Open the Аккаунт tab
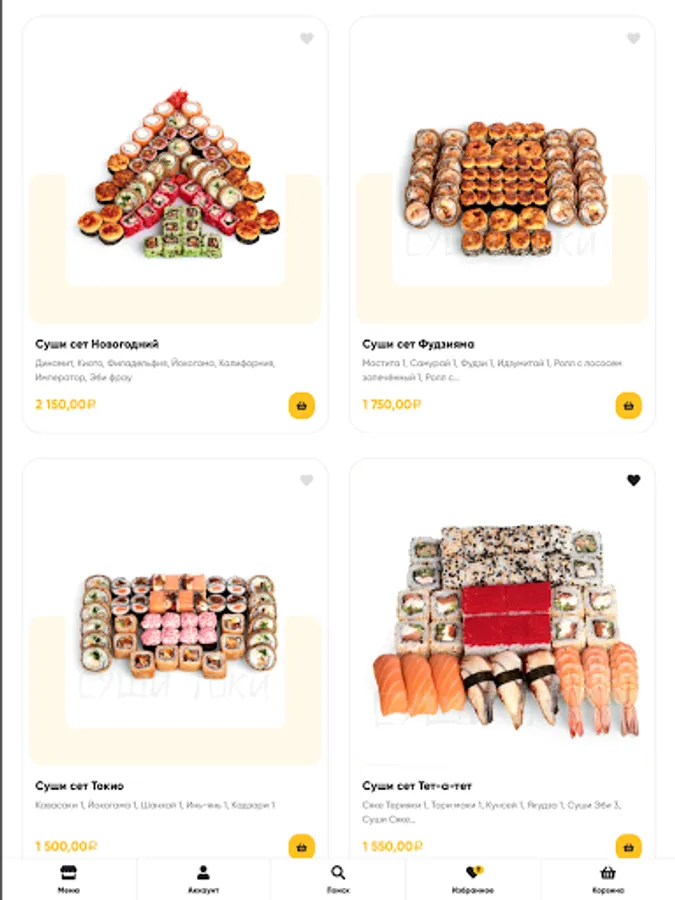Viewport: 675px width, 900px height. [203, 879]
